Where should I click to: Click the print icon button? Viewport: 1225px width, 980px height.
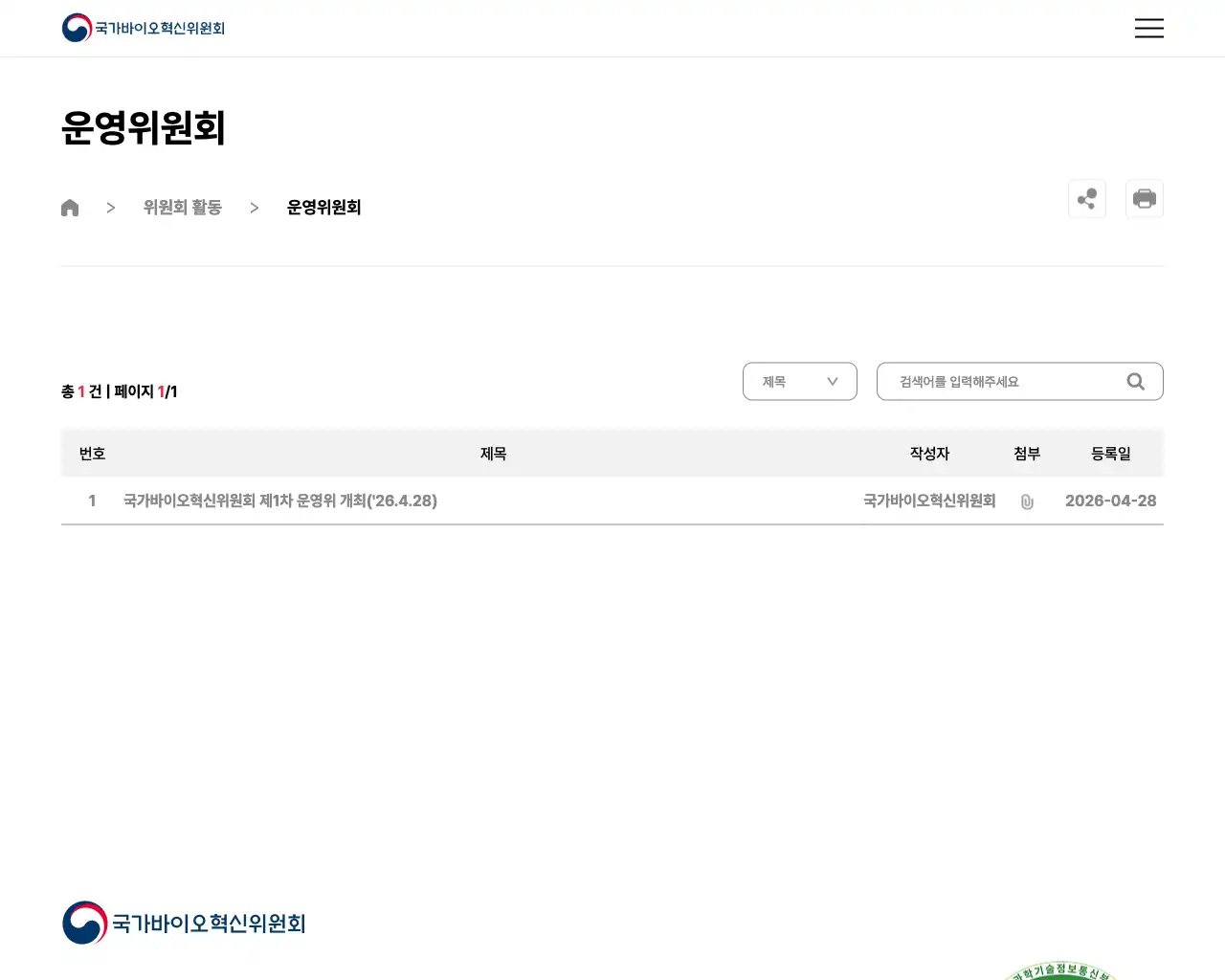[1145, 199]
